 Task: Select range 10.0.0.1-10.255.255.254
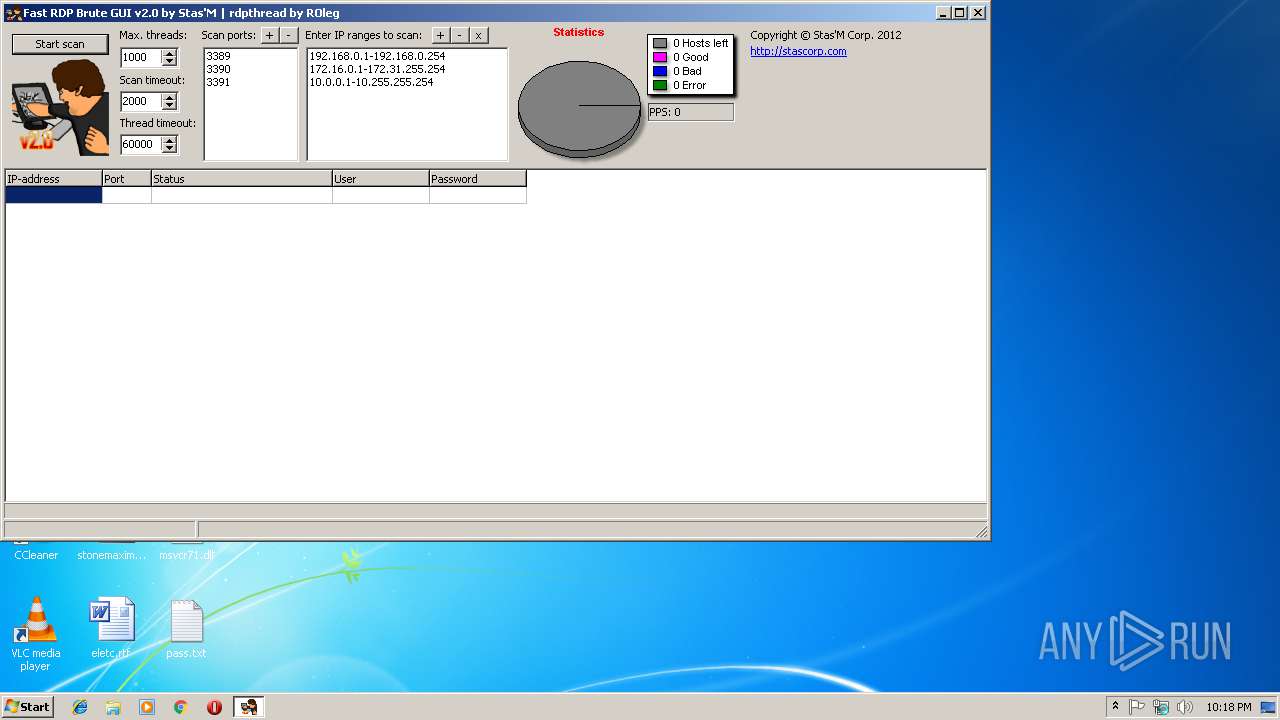point(371,82)
